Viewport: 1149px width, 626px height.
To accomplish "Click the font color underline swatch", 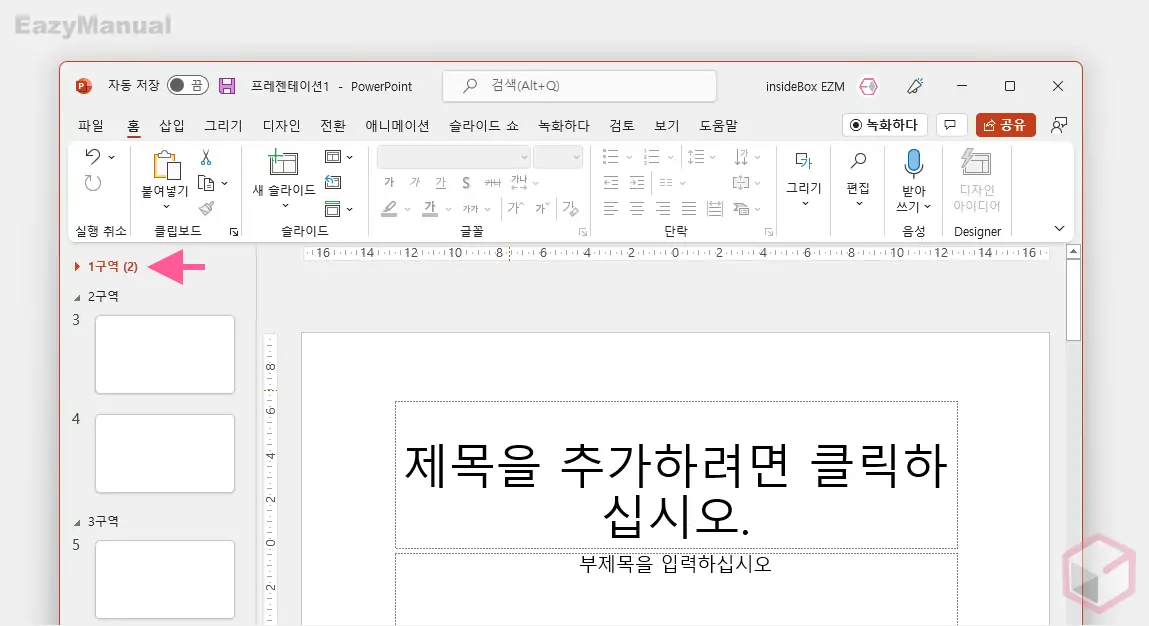I will pyautogui.click(x=430, y=209).
